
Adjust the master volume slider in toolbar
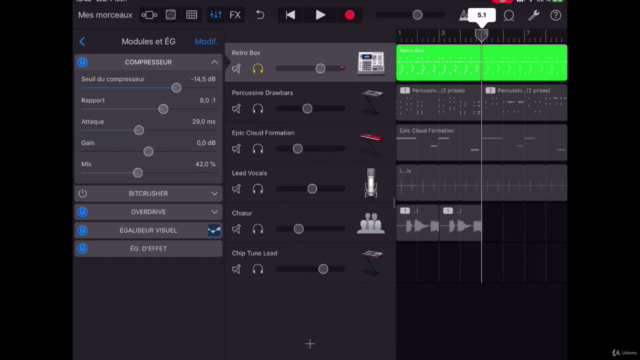pyautogui.click(x=417, y=15)
